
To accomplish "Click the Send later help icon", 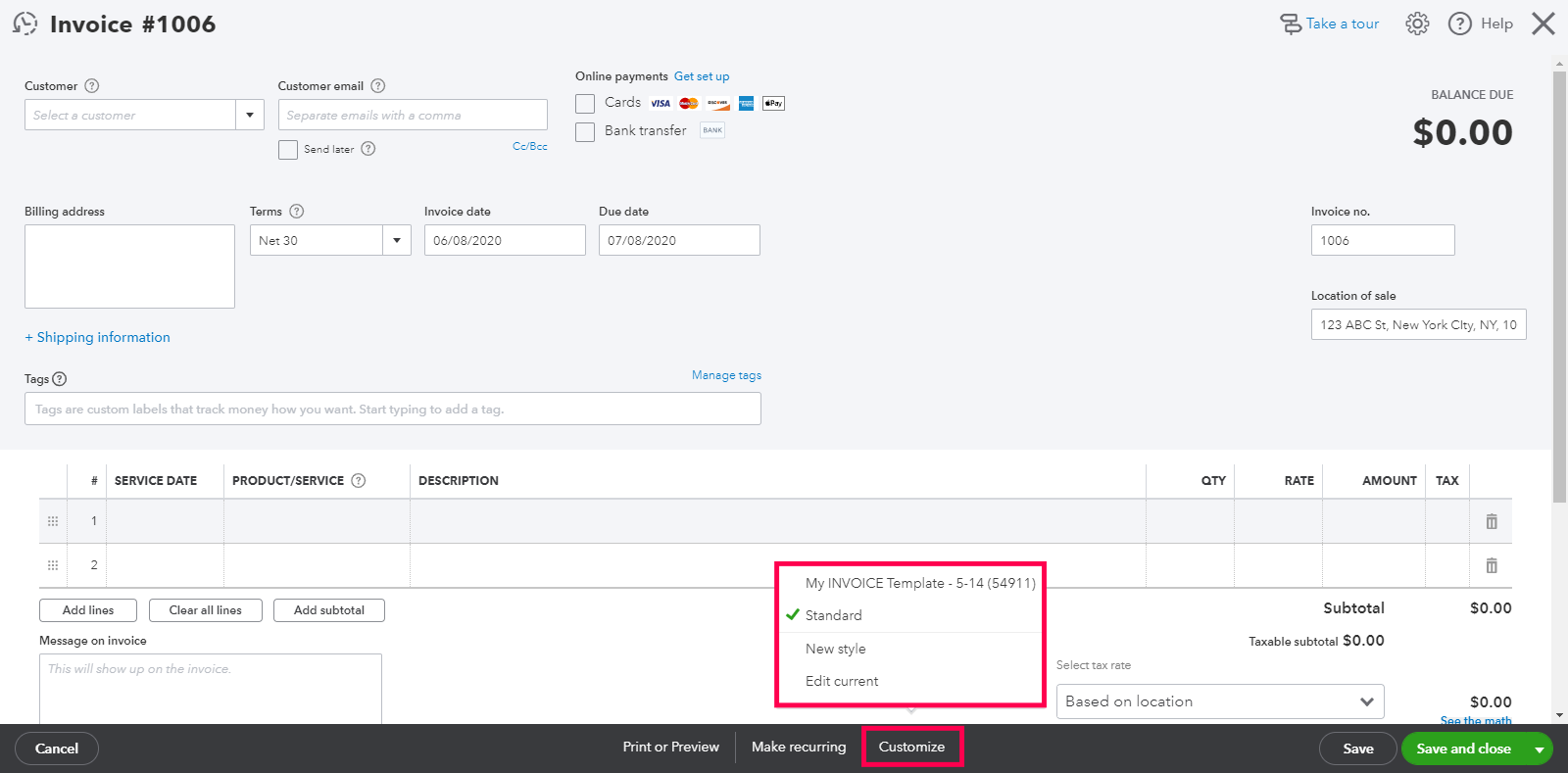I will point(368,149).
